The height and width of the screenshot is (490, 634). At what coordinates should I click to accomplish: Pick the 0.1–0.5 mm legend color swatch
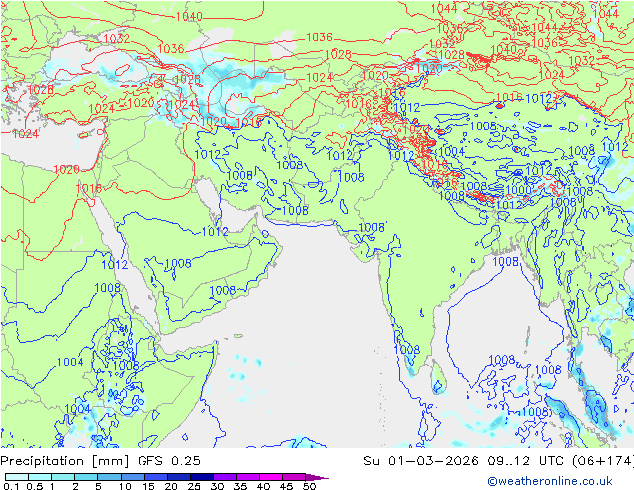[17, 477]
